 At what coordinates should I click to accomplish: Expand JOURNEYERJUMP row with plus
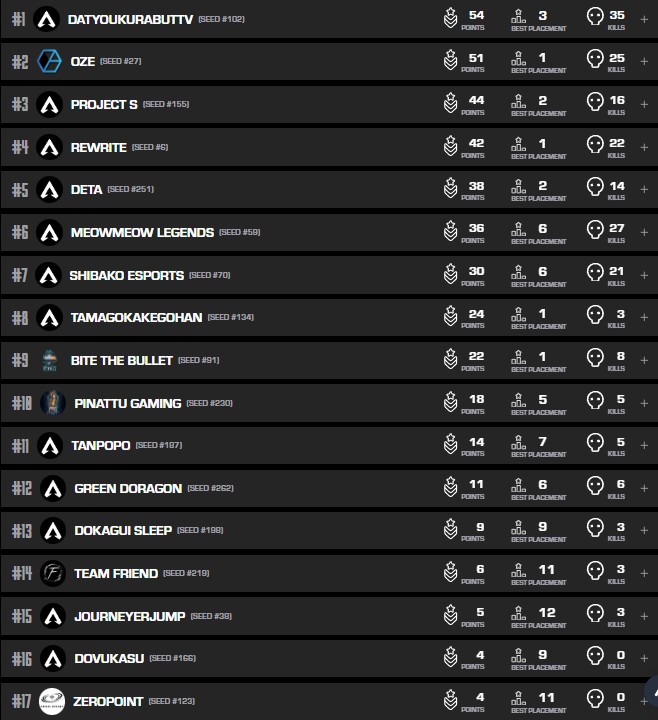coord(644,616)
